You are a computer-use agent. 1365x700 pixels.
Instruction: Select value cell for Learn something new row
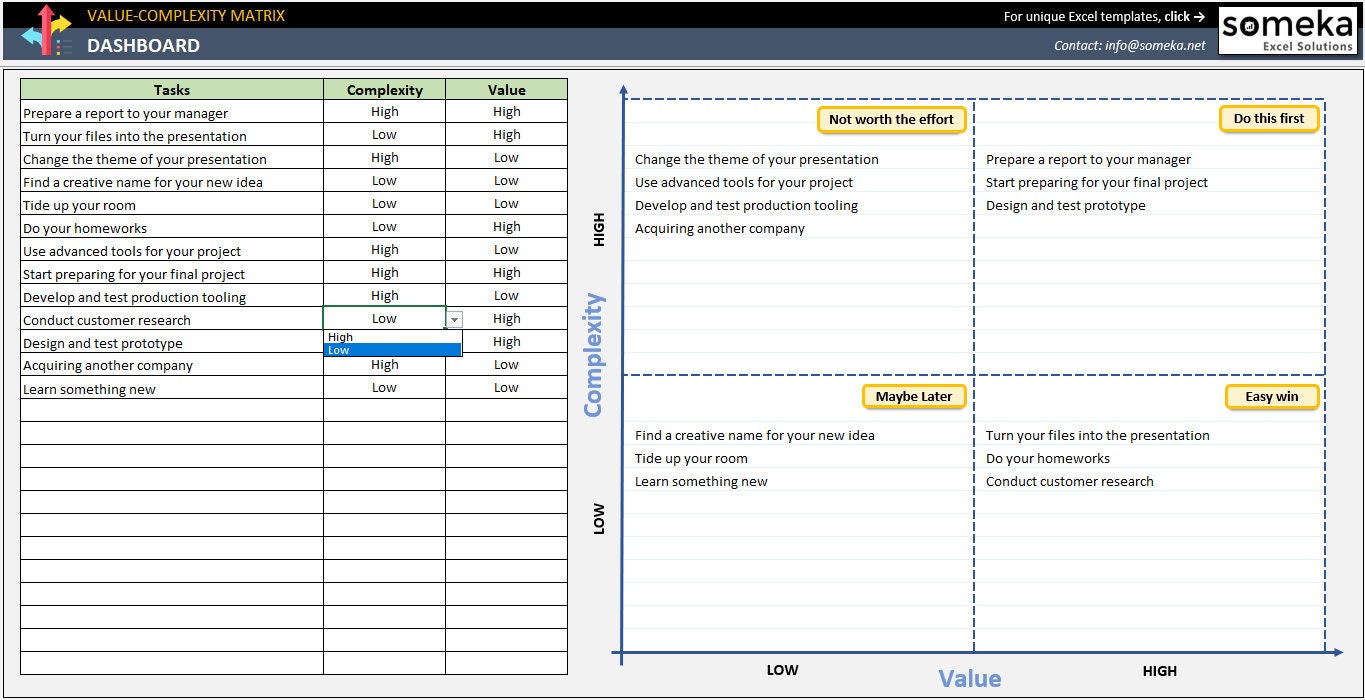506,388
